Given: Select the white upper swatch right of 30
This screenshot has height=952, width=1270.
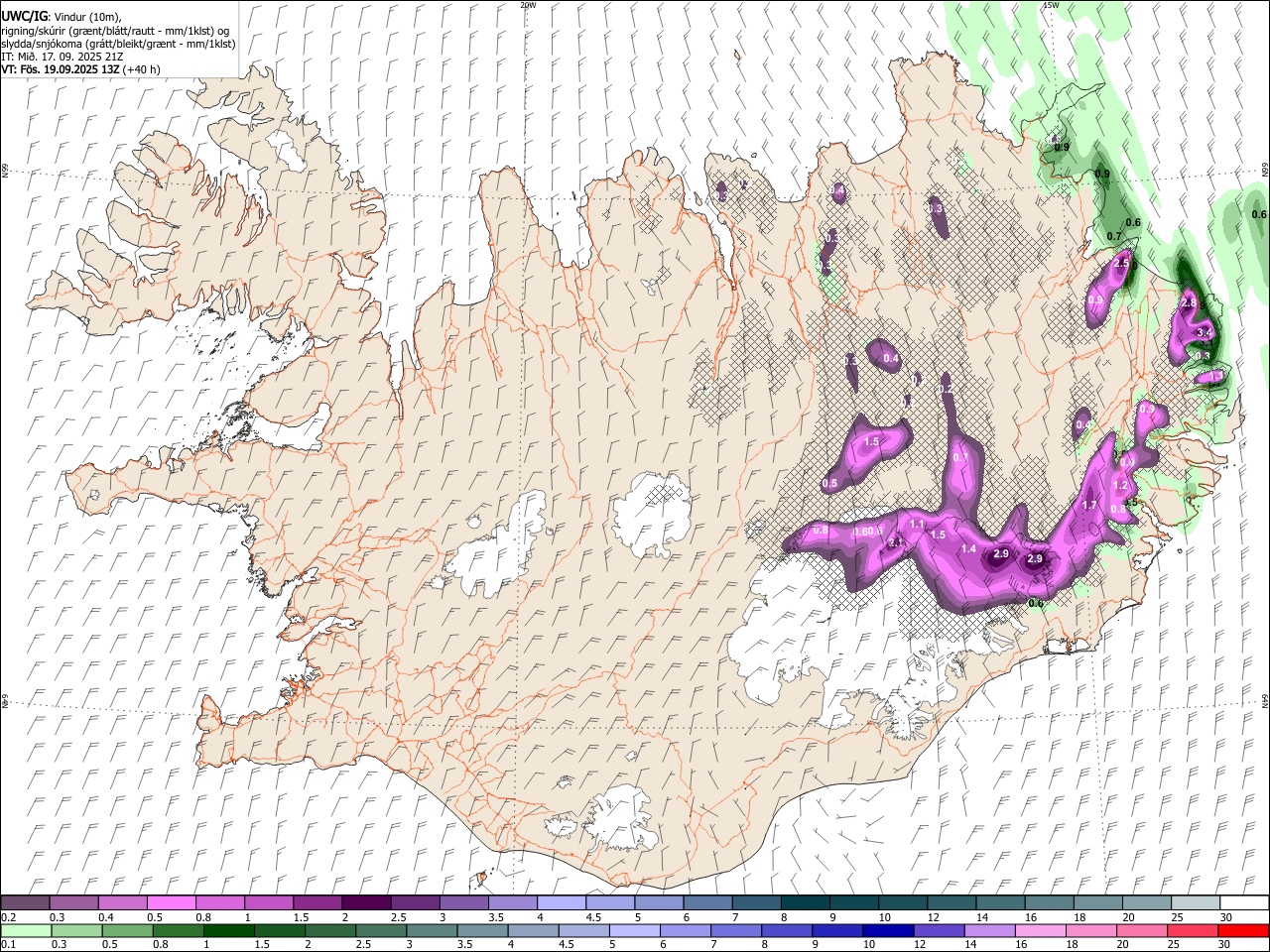Looking at the screenshot, I should pyautogui.click(x=1245, y=903).
